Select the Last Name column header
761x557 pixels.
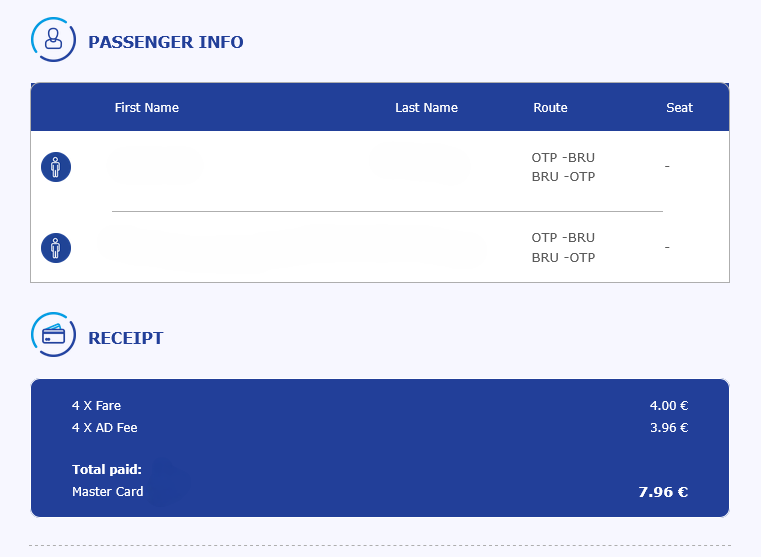click(426, 108)
